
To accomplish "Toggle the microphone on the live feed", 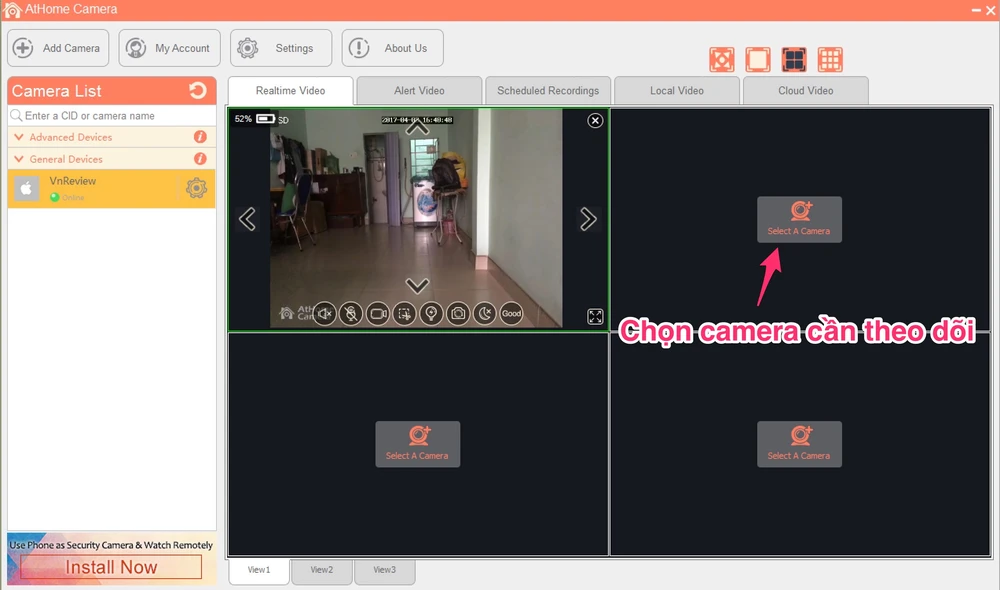I will tap(351, 314).
